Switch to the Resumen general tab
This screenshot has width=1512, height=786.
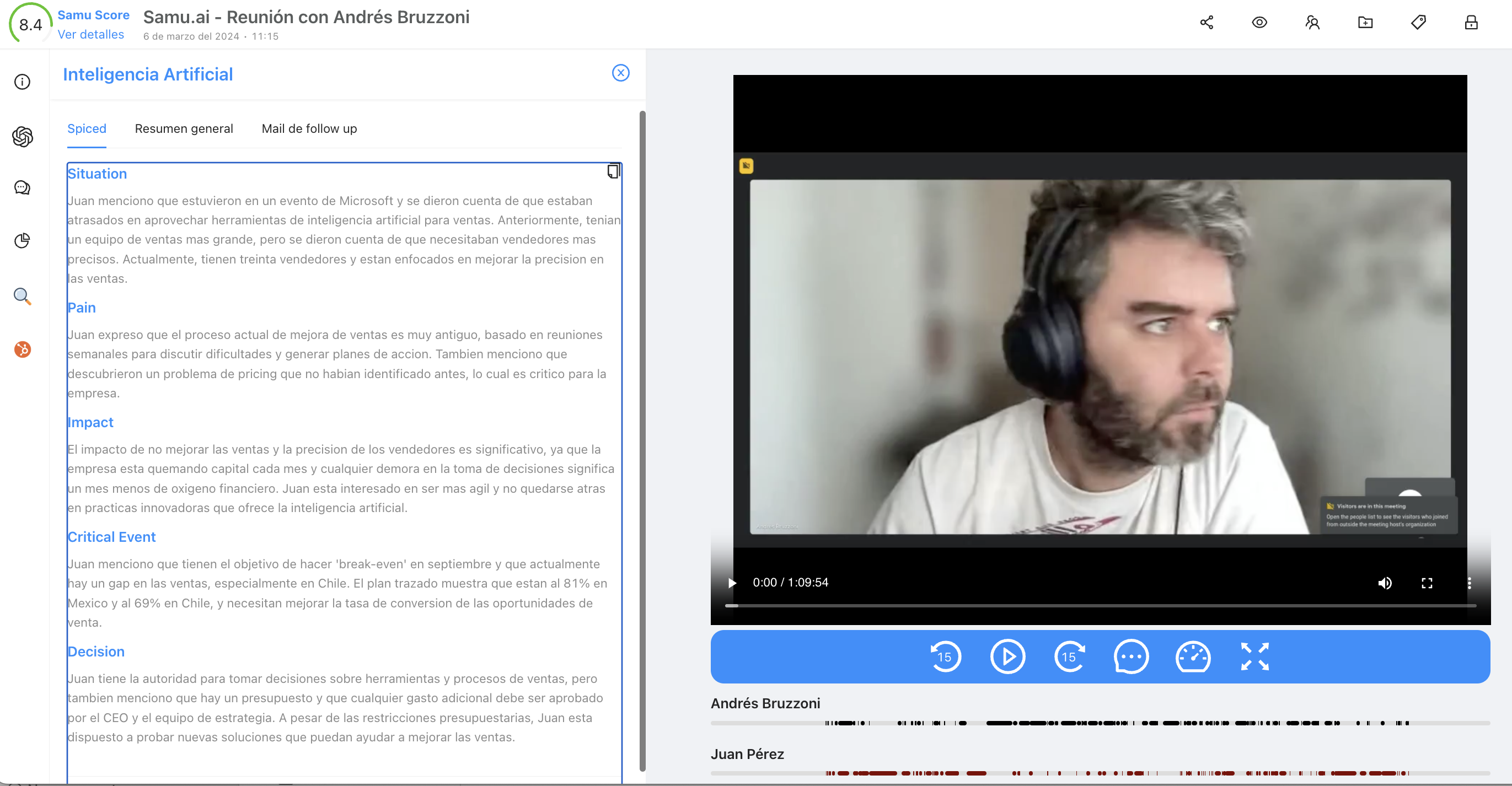(x=184, y=128)
